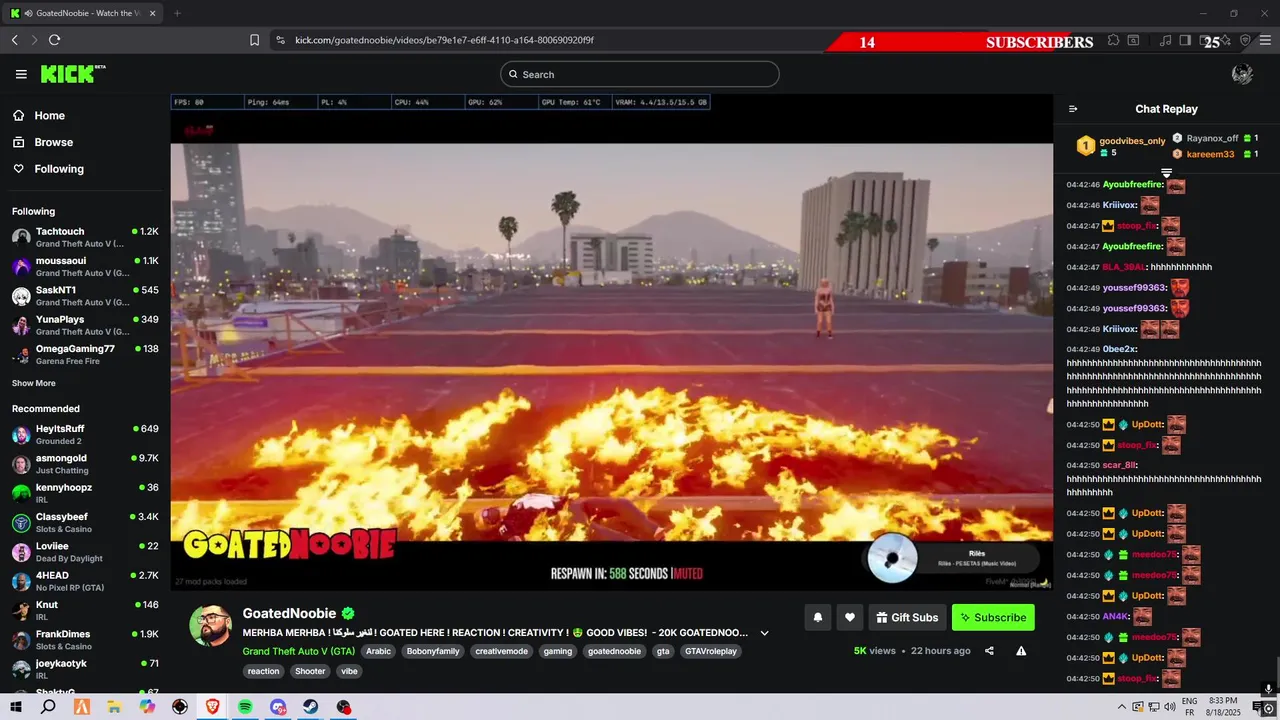Open Home in sidebar
The height and width of the screenshot is (720, 1280).
click(x=85, y=116)
